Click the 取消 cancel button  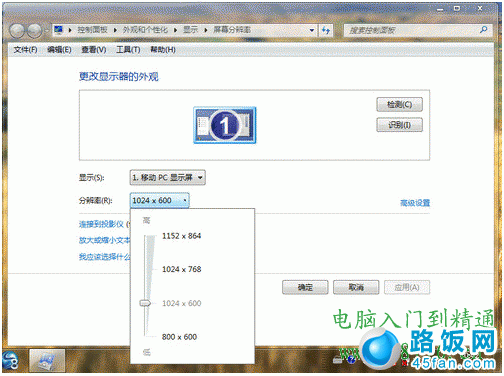tap(356, 287)
